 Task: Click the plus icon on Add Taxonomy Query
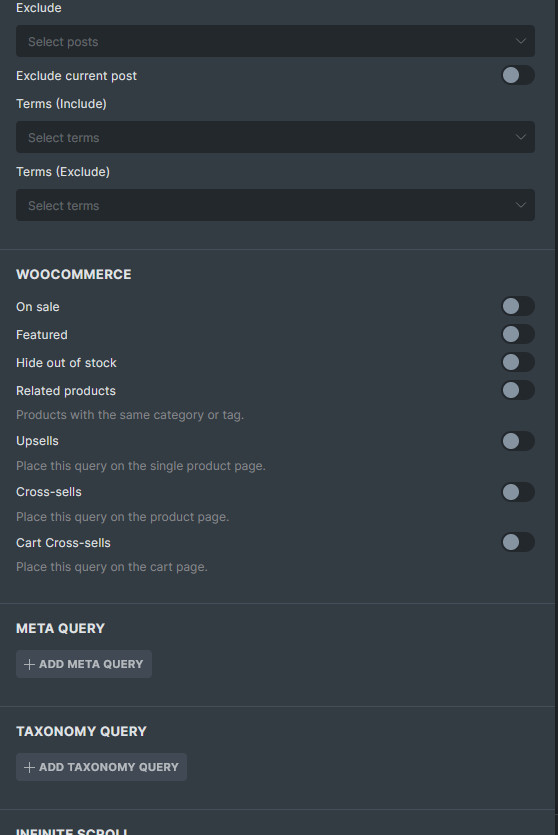pyautogui.click(x=29, y=767)
